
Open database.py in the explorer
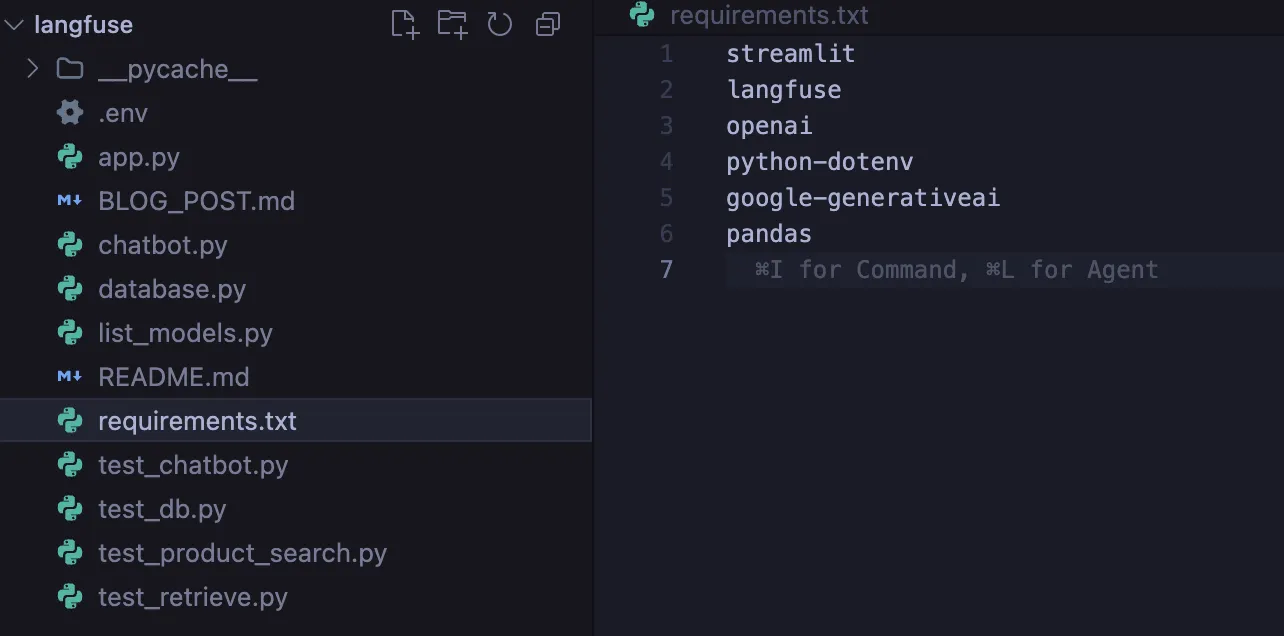click(171, 289)
